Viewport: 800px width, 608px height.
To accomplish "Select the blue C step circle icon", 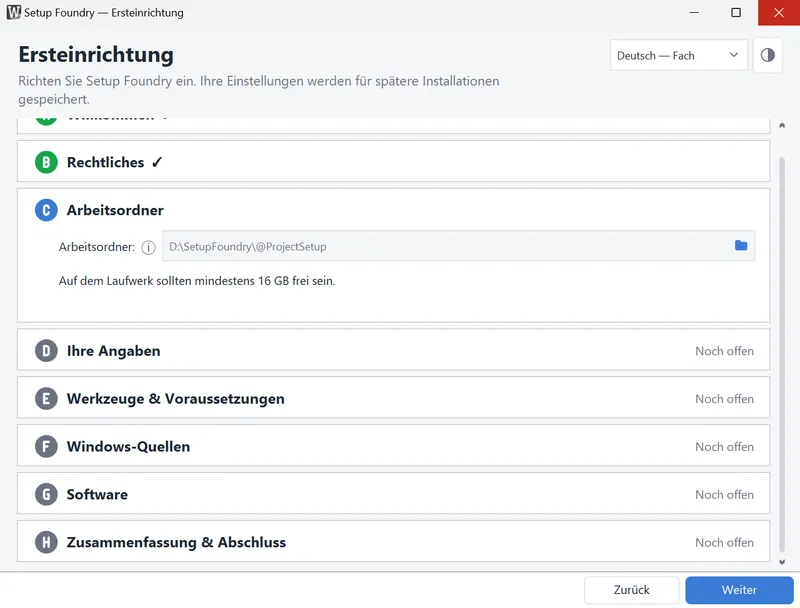I will coord(46,210).
